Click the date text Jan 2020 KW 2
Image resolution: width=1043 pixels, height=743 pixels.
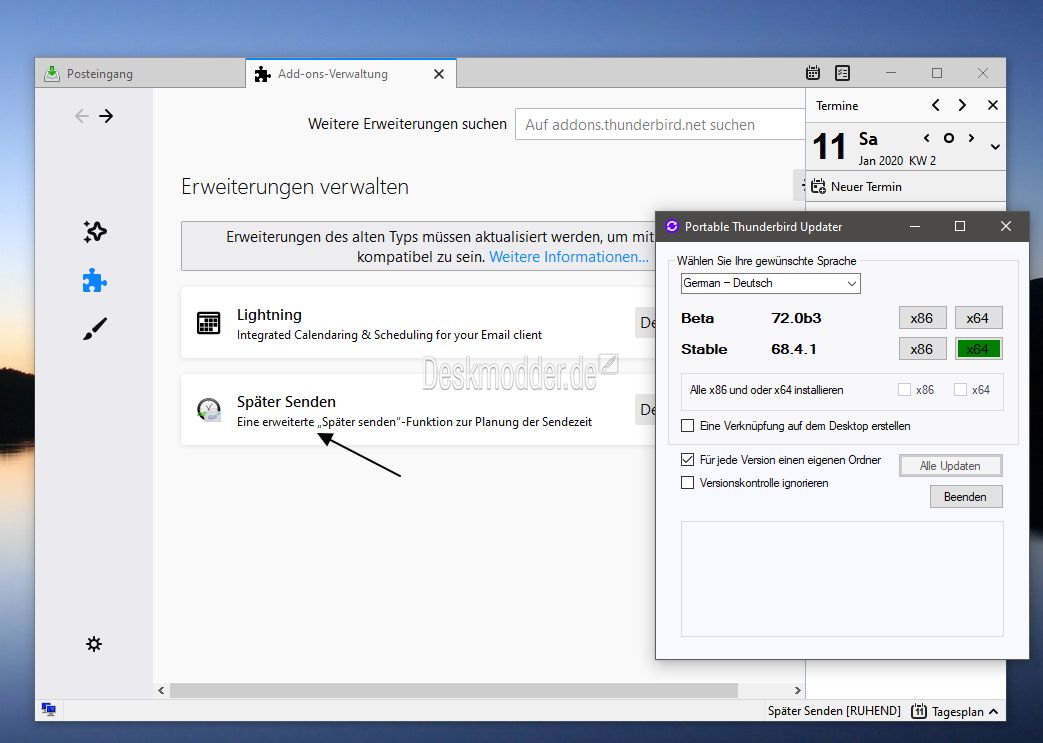(x=897, y=161)
